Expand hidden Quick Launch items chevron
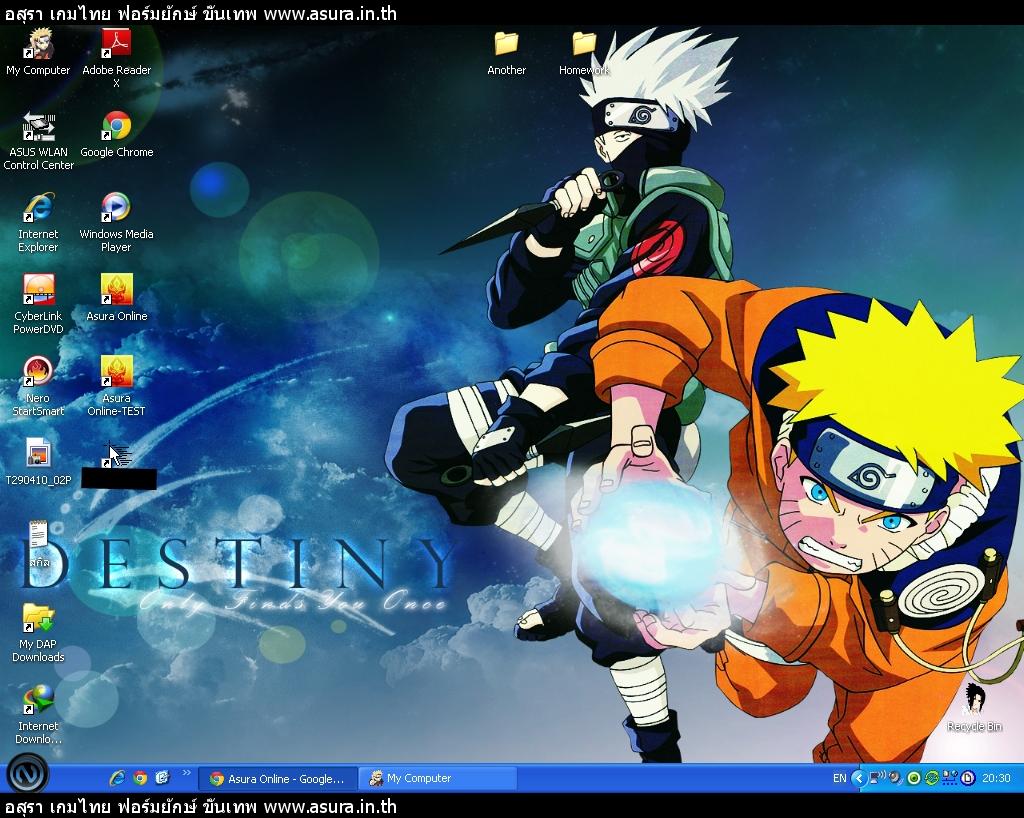The height and width of the screenshot is (818, 1024). tap(187, 773)
